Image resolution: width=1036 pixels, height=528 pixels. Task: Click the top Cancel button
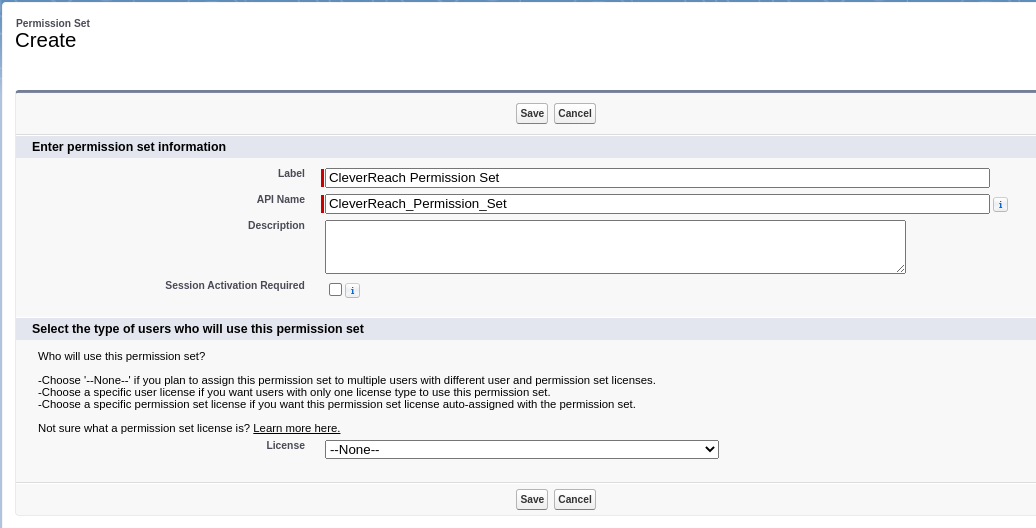pos(575,113)
